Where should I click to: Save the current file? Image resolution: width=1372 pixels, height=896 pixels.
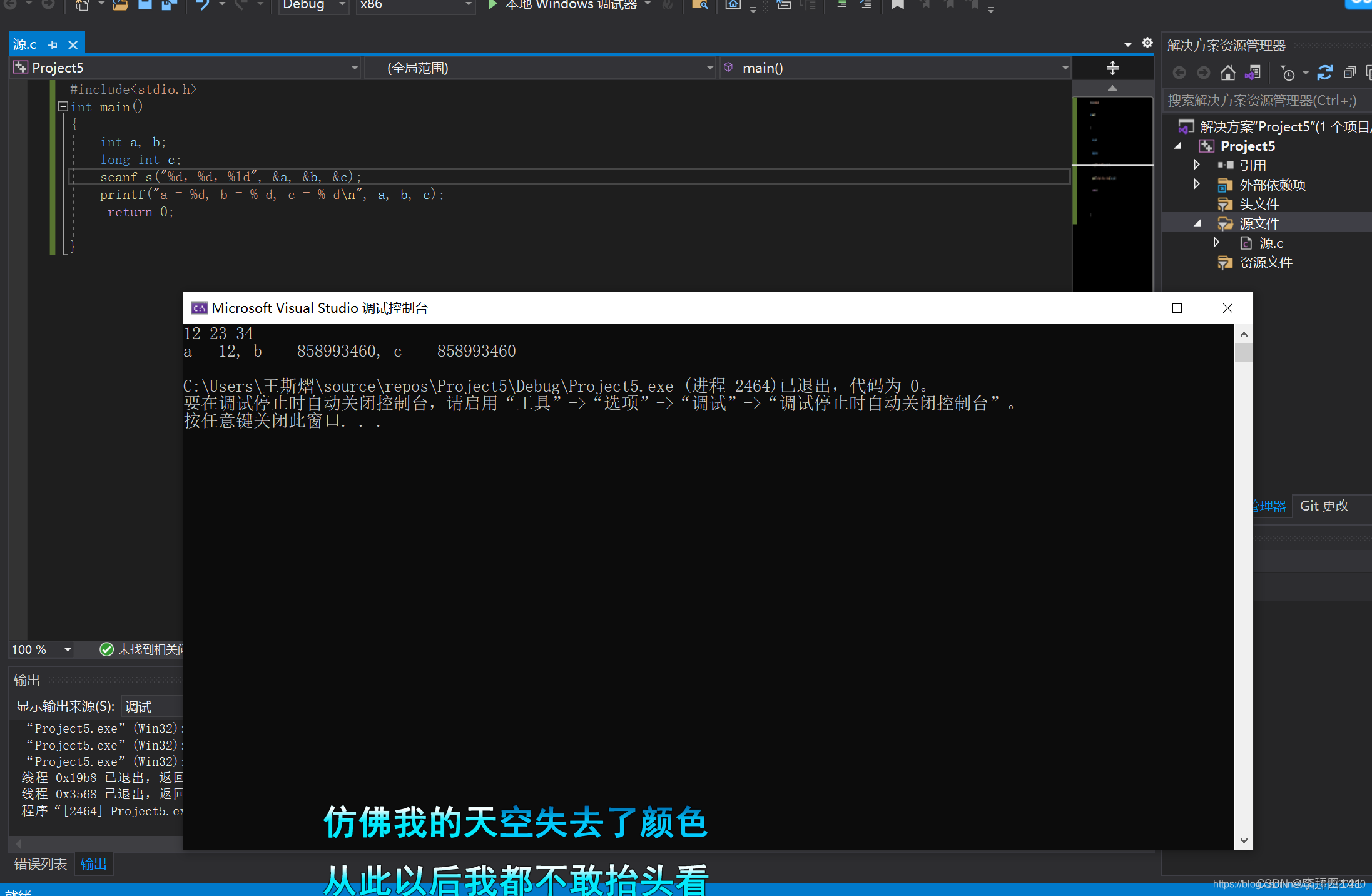click(145, 5)
